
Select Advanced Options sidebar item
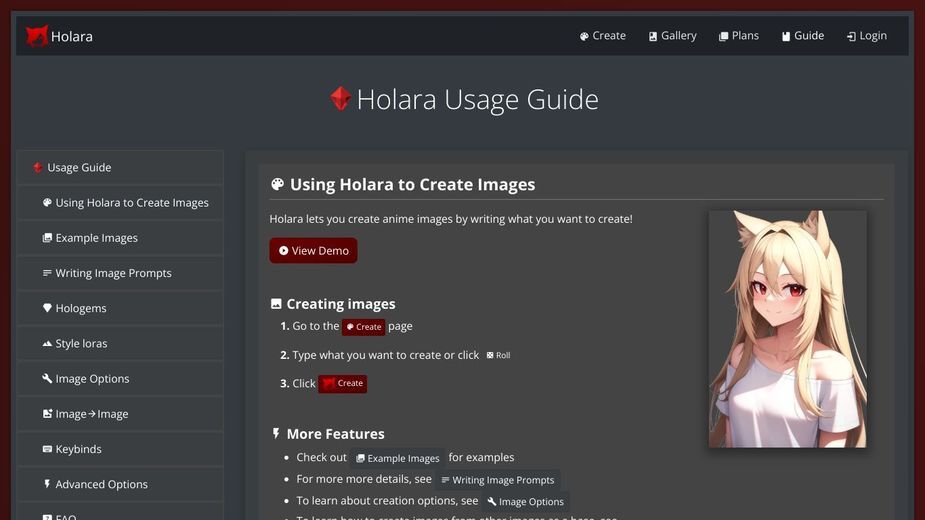click(120, 484)
